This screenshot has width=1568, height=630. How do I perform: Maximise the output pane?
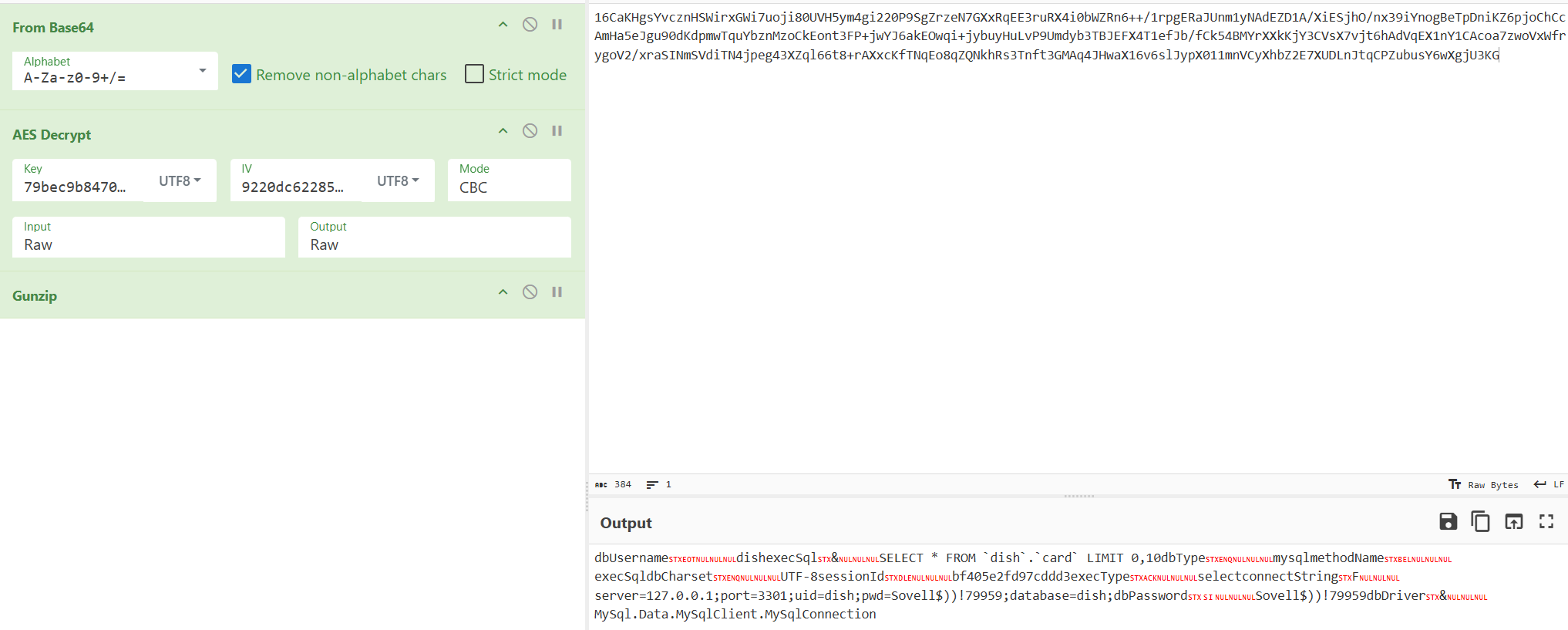(1546, 522)
